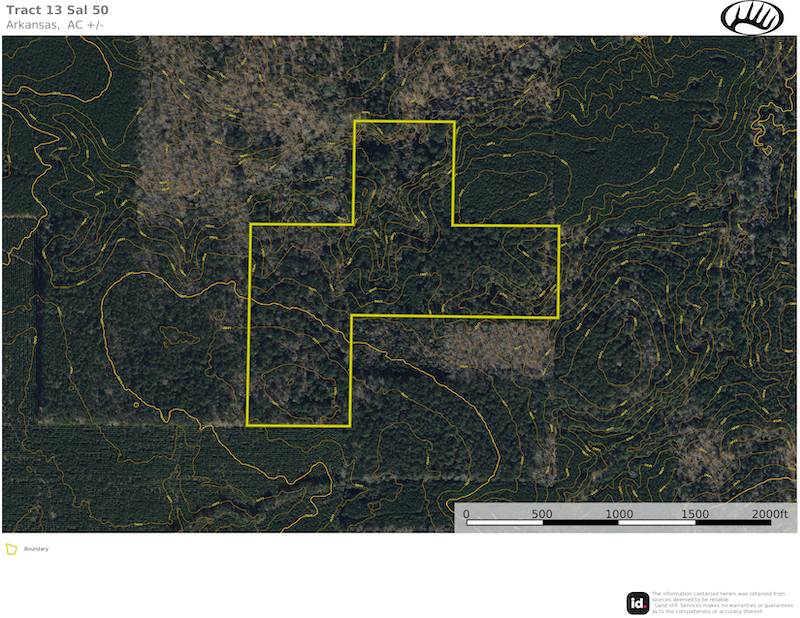The height and width of the screenshot is (618, 800).
Task: Click the small closed contour circle at left
Action: click(x=136, y=405)
